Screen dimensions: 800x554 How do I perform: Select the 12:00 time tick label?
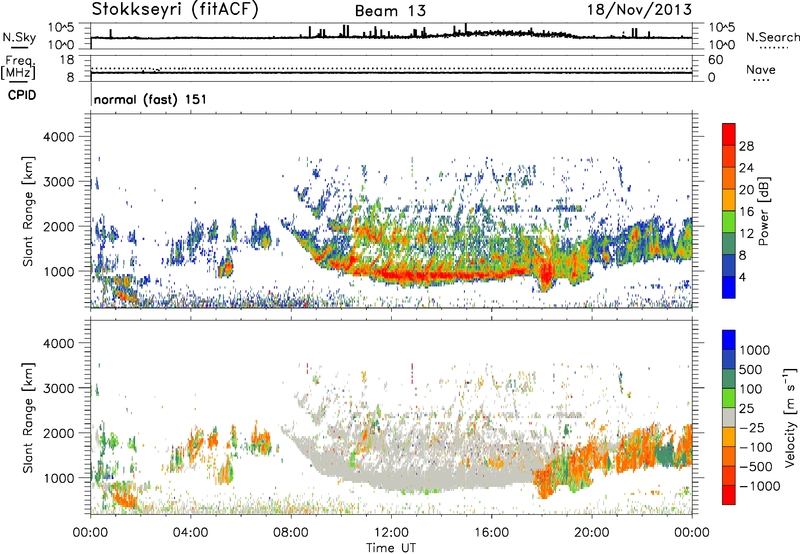391,533
